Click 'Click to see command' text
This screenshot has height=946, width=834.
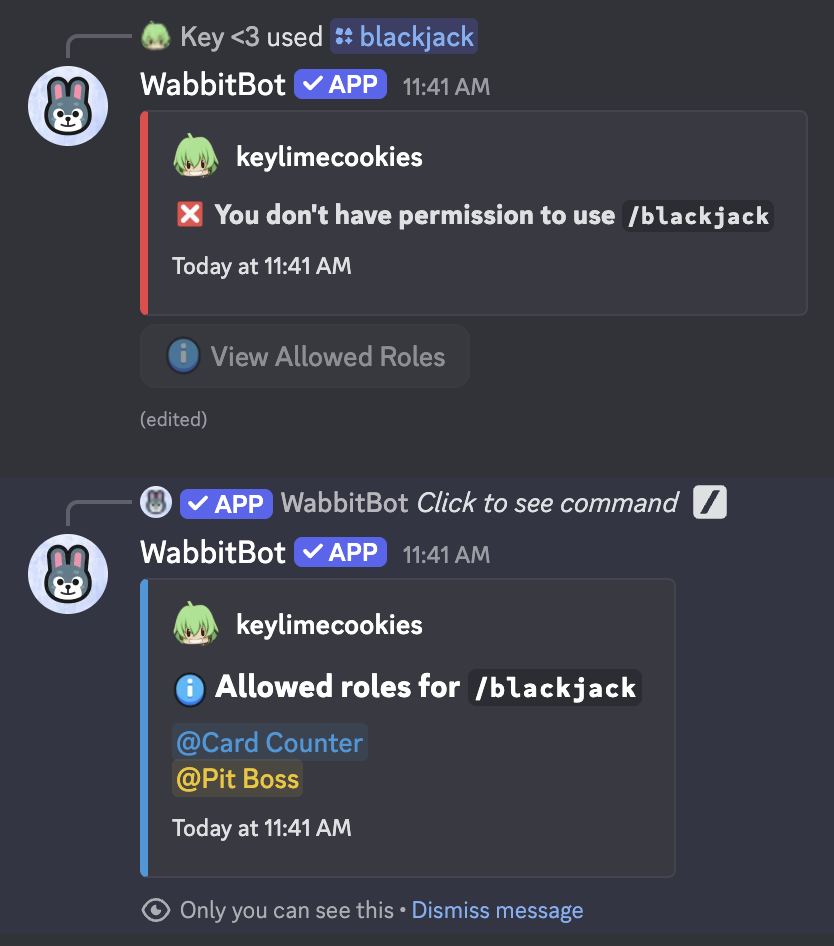pyautogui.click(x=547, y=503)
